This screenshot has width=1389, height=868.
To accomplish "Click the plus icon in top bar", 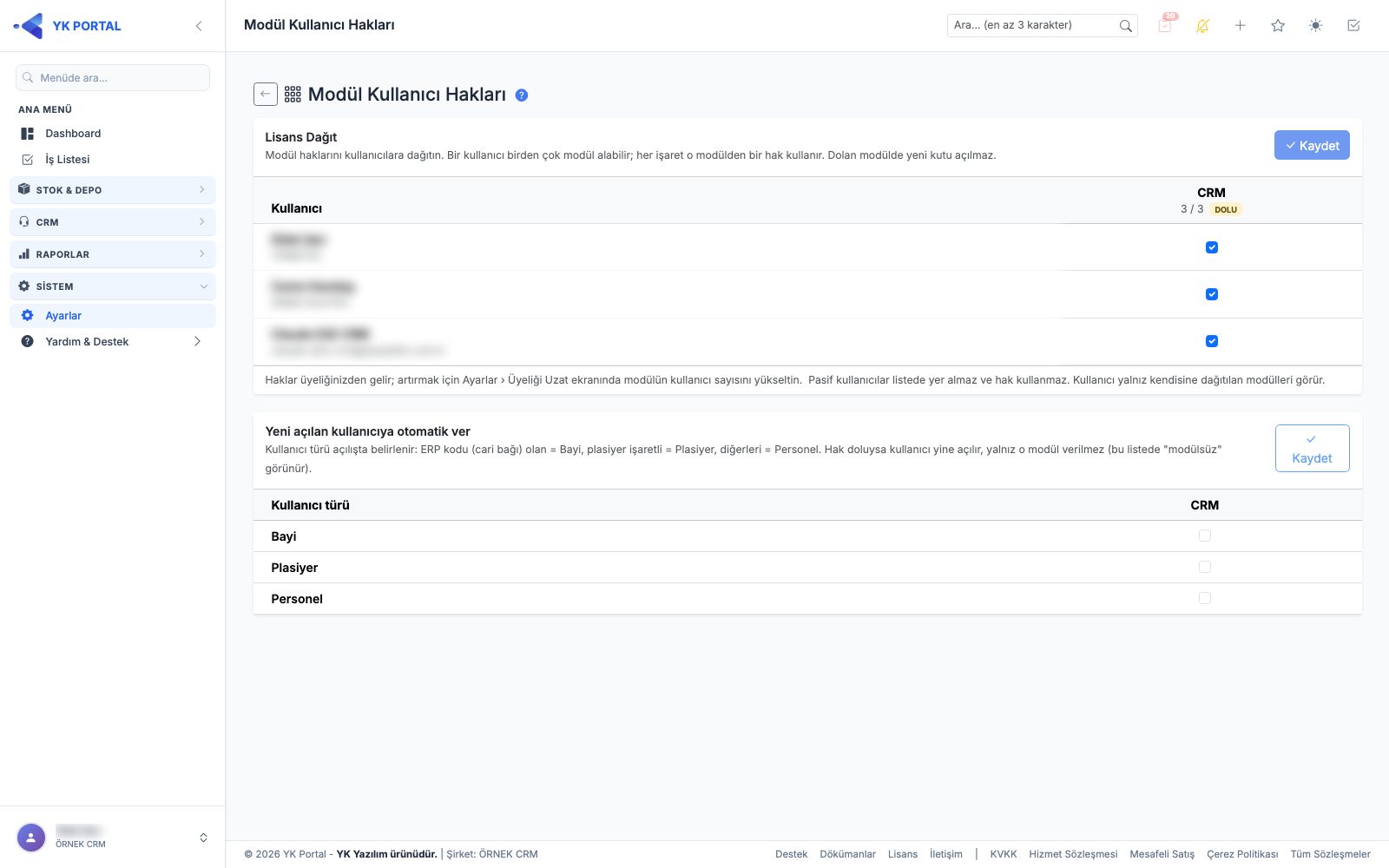I will pos(1241,26).
